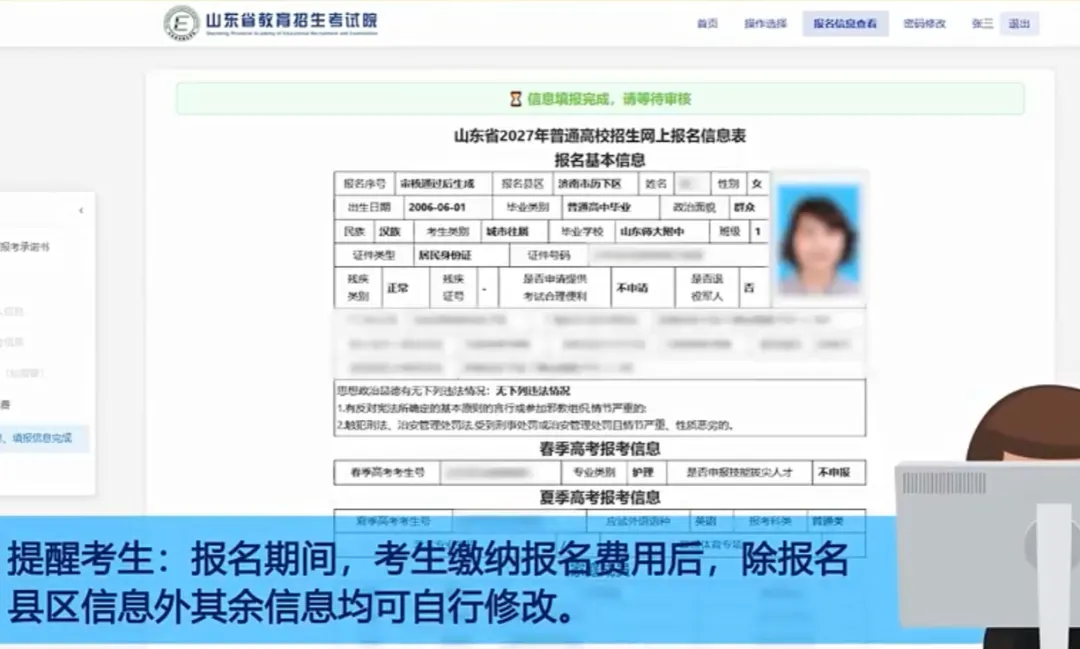Click the banner text 信息填报完成,请等待审核
Screen dimensions: 1080x649
click(x=609, y=99)
